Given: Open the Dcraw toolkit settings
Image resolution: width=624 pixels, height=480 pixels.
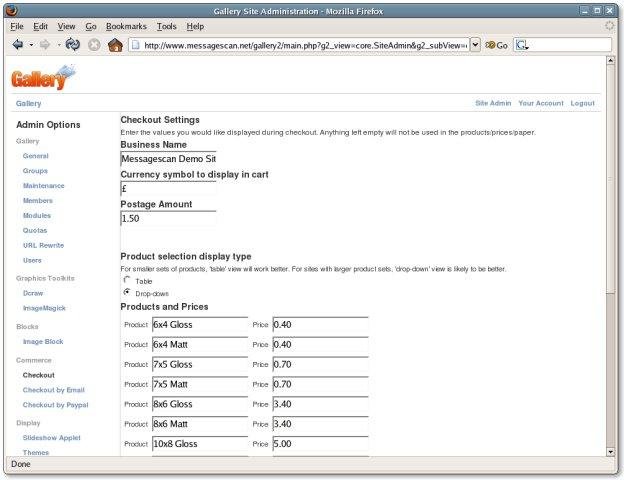Looking at the screenshot, I should tap(33, 293).
